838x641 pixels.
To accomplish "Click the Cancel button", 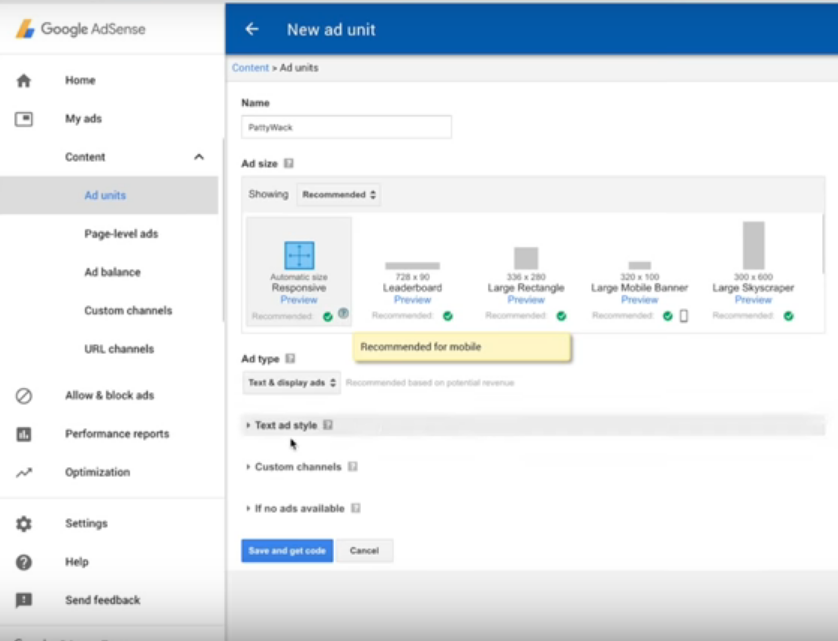I will pyautogui.click(x=364, y=551).
